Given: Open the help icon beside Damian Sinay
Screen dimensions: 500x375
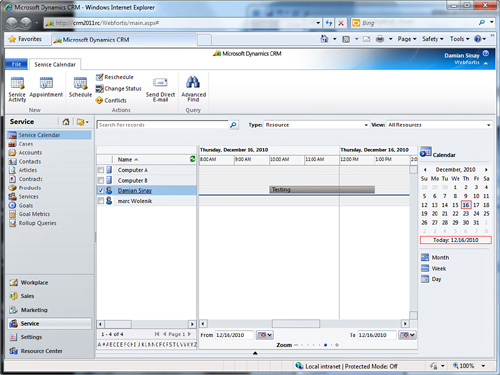Looking at the screenshot, I should [x=486, y=53].
